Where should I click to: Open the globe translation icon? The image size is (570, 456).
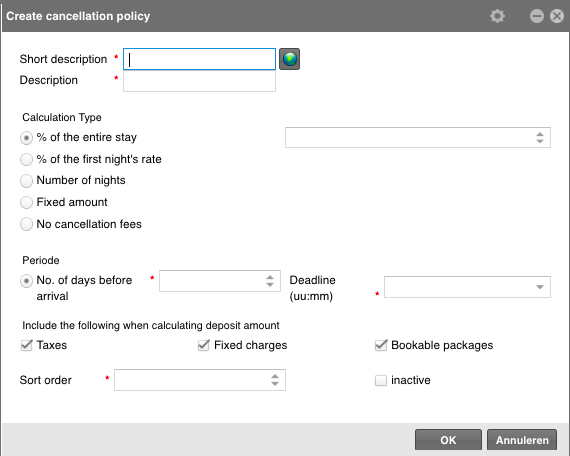[x=289, y=59]
